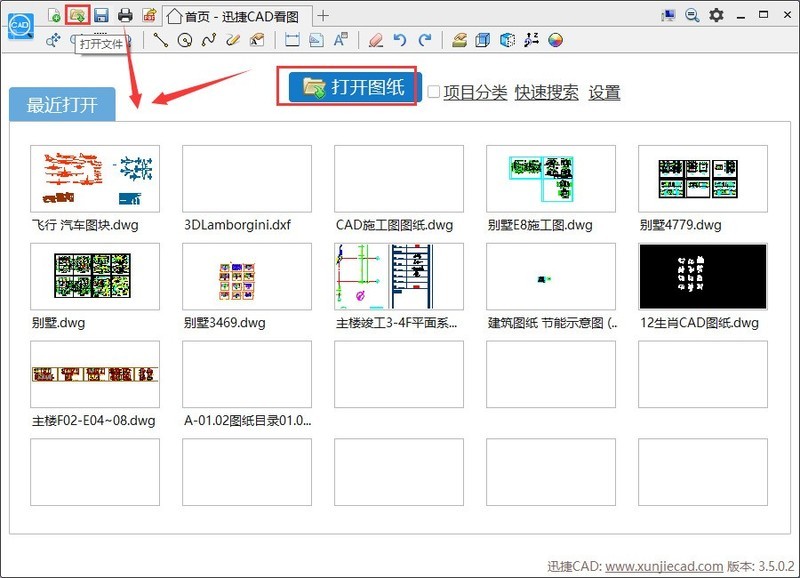Viewport: 800px width, 578px height.
Task: Open the www.xunjiecad.com website link
Action: pos(664,565)
